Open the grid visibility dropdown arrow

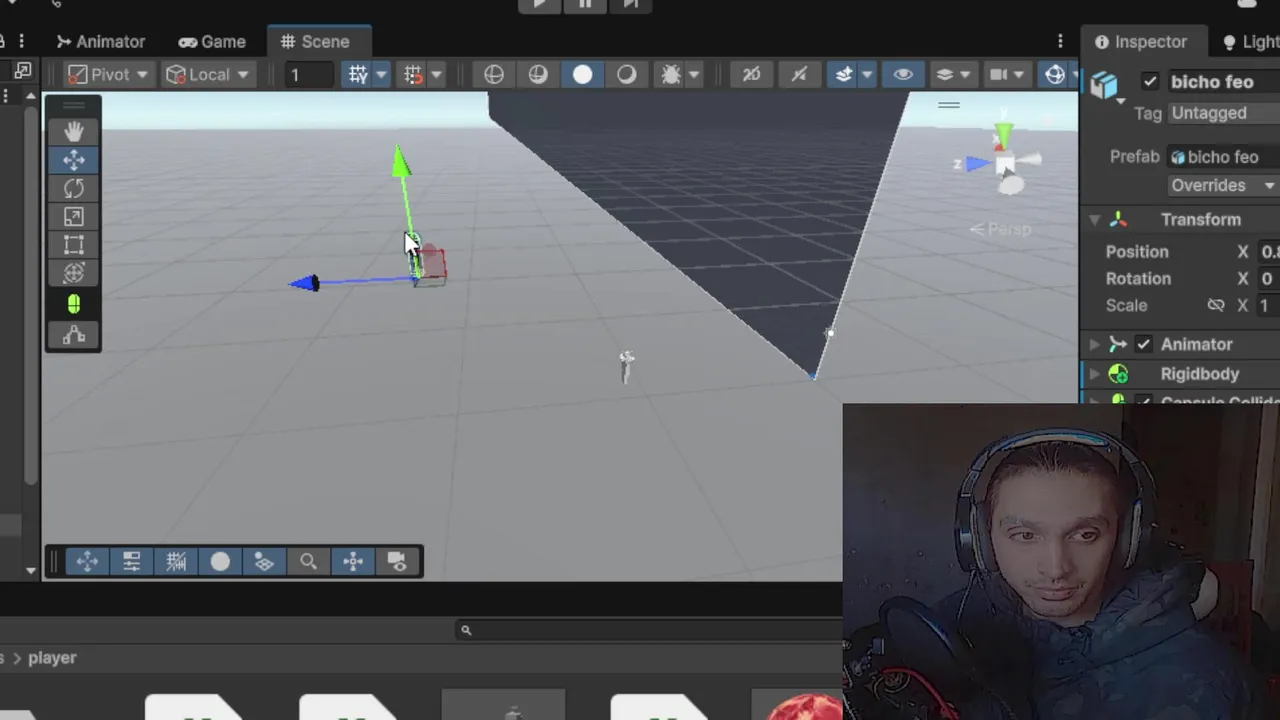coord(381,75)
